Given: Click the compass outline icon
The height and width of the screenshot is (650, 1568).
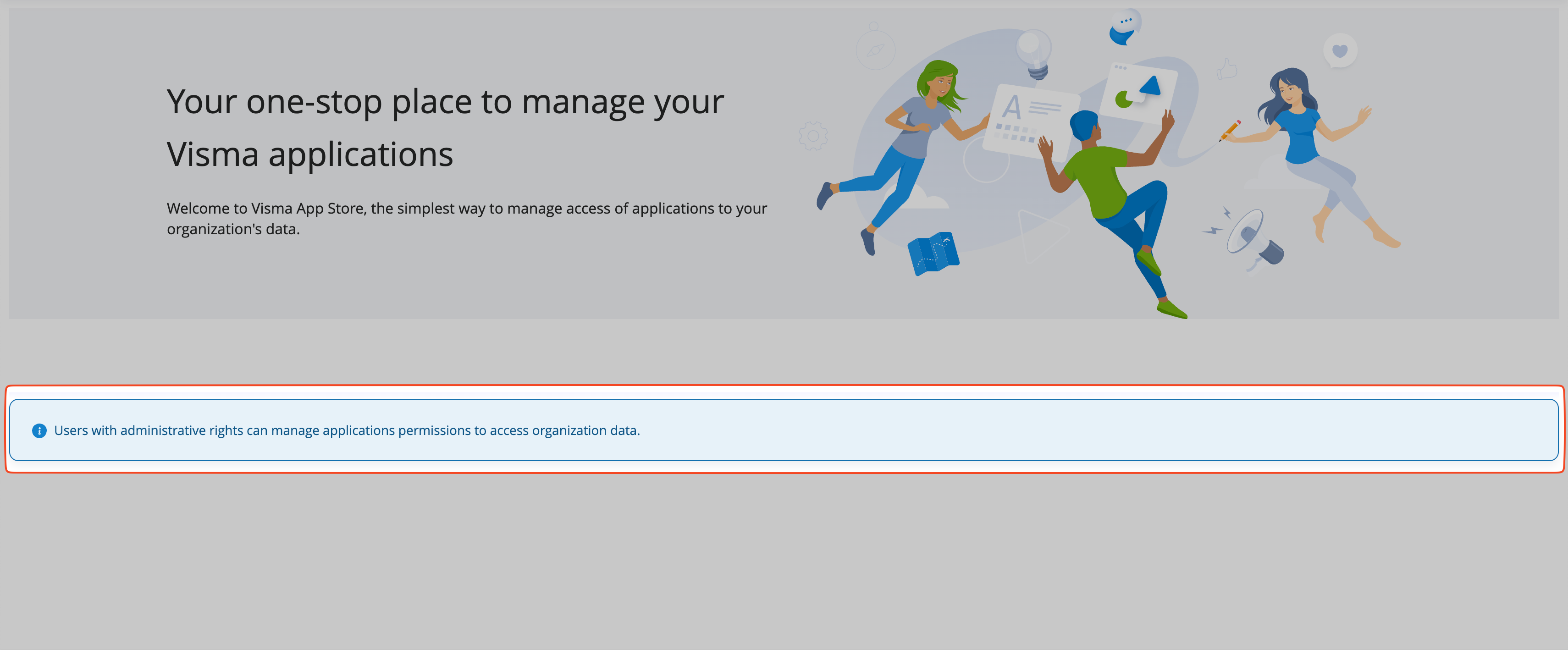Looking at the screenshot, I should coord(875,50).
